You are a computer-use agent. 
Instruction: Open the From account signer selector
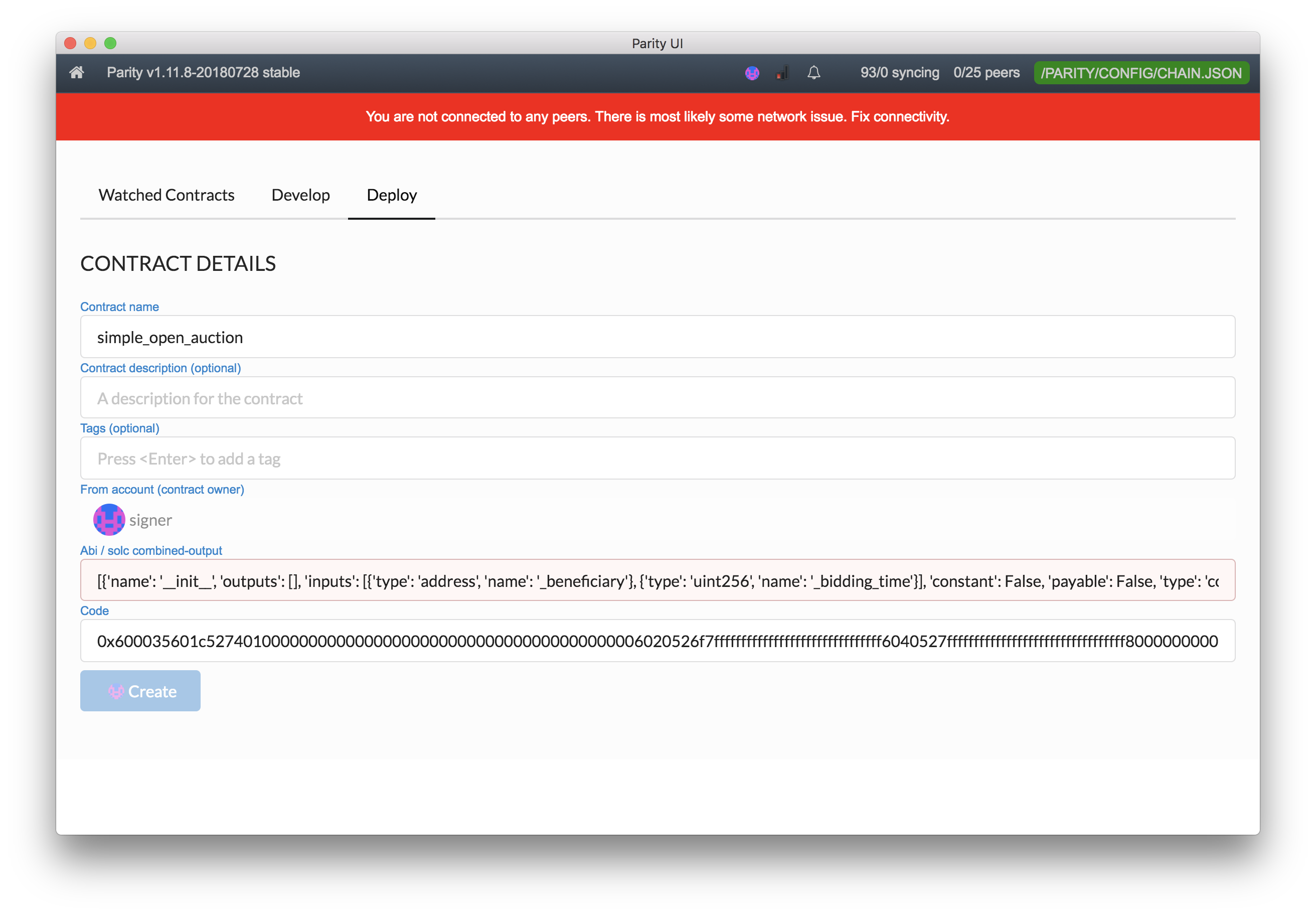657,520
